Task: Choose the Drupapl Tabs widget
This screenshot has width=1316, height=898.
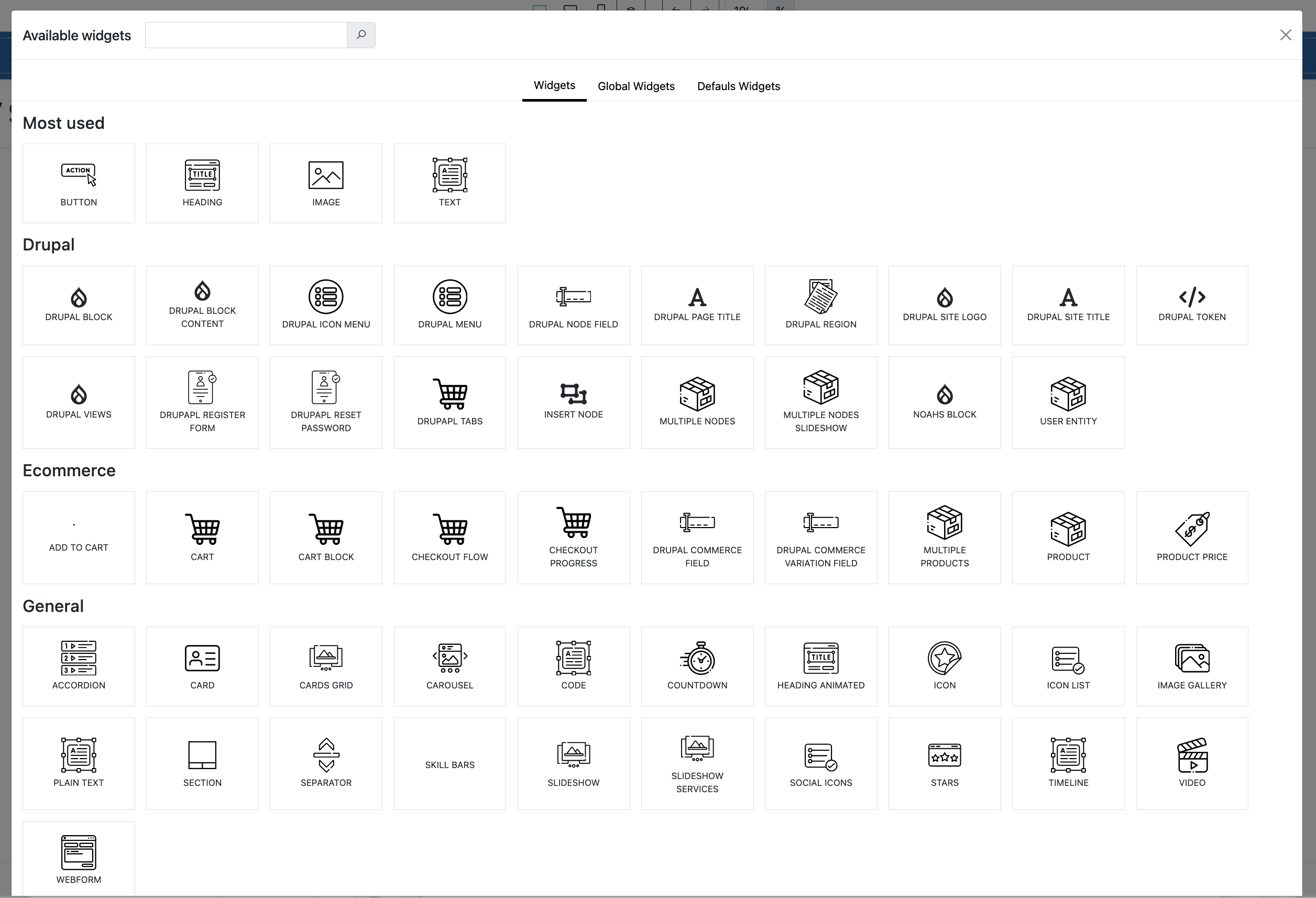Action: [x=449, y=402]
